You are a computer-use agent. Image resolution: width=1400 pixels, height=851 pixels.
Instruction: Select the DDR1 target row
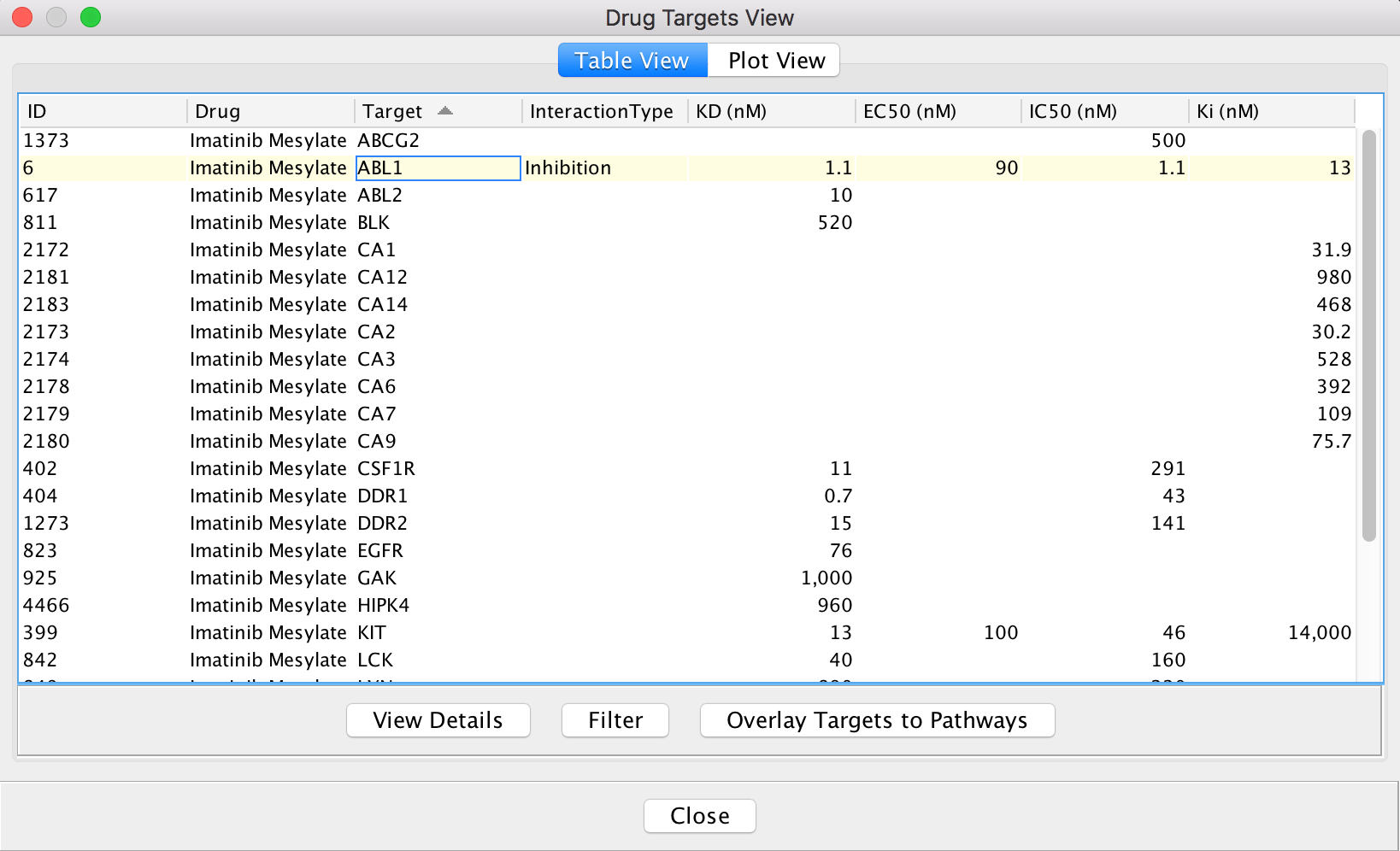click(x=688, y=496)
